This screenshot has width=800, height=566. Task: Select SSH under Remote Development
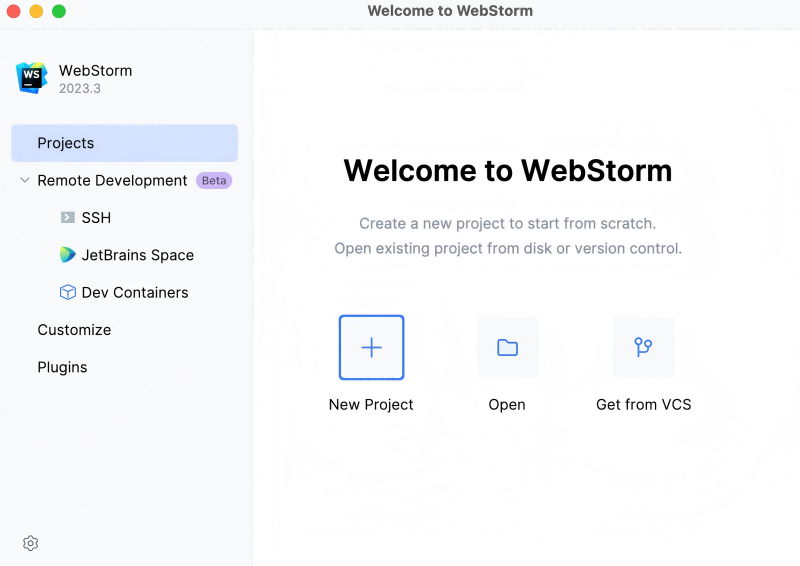point(96,218)
